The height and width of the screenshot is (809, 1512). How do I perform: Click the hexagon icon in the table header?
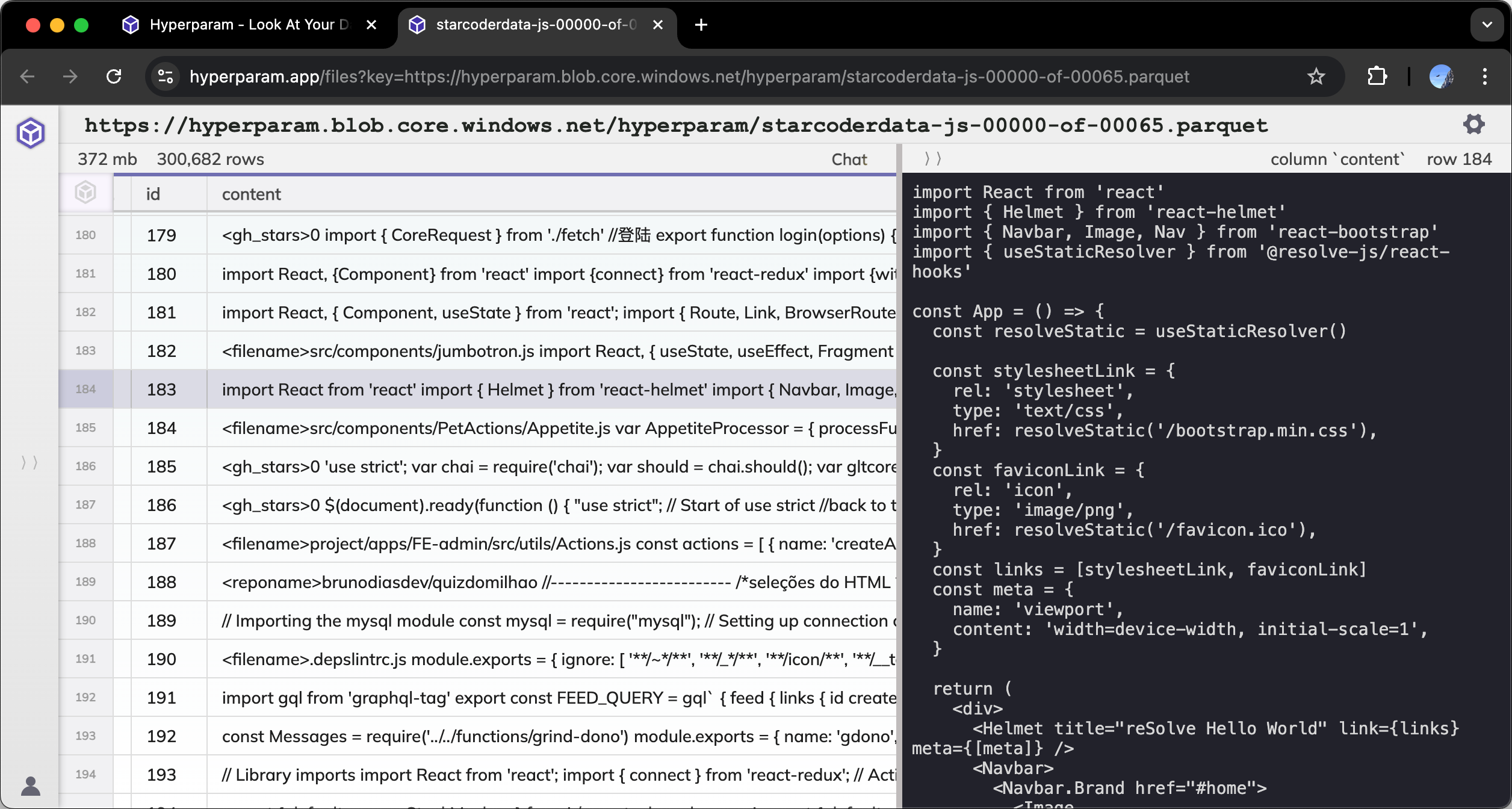click(x=85, y=191)
